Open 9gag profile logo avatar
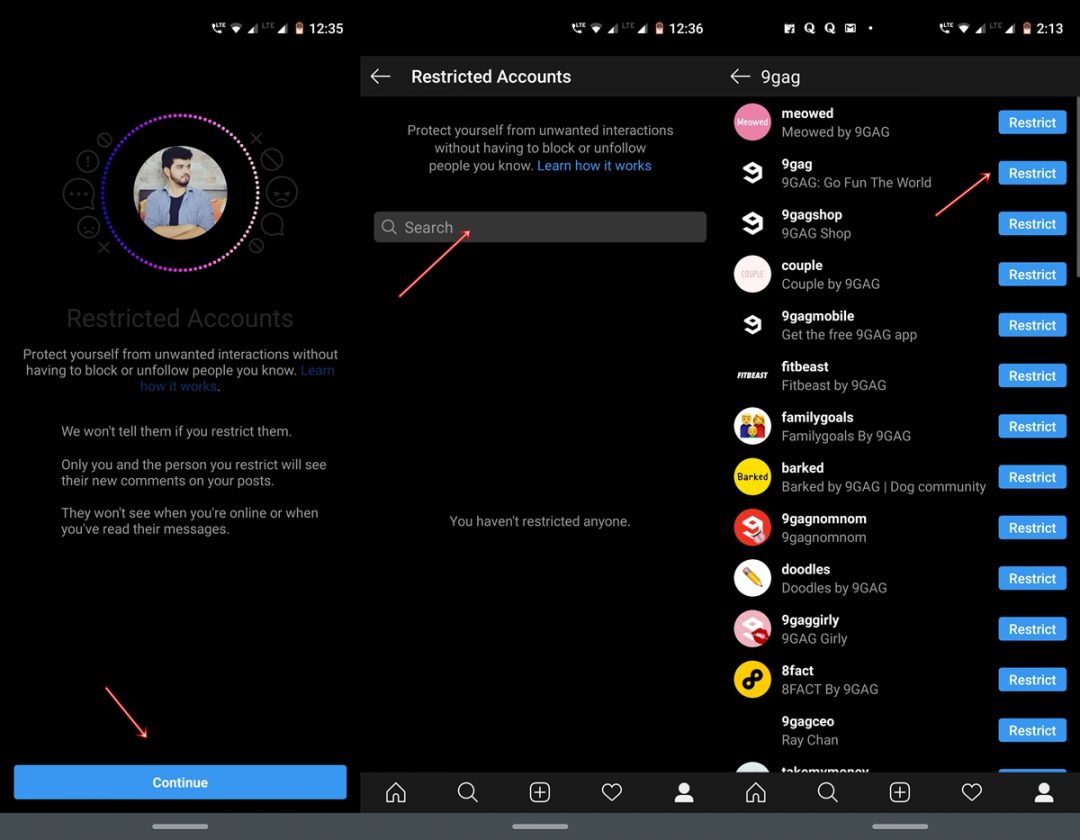 coord(752,173)
